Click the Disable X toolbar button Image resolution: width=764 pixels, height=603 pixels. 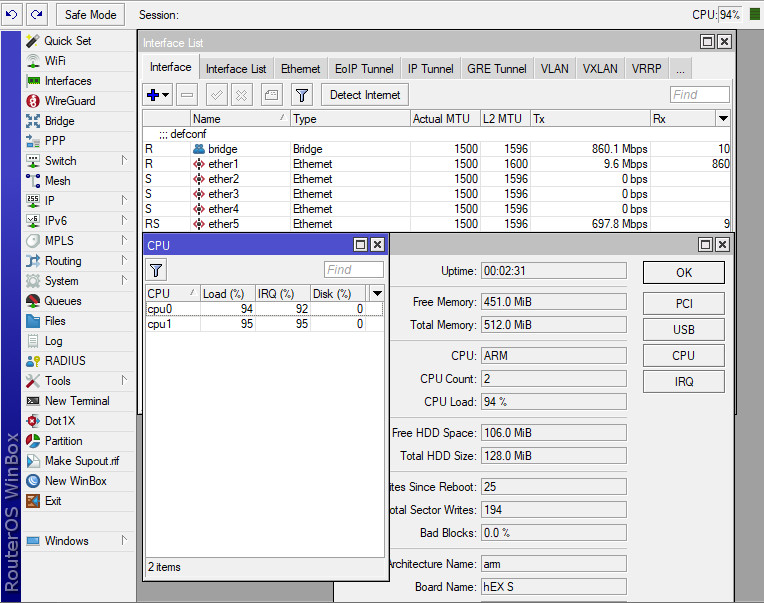[x=241, y=94]
